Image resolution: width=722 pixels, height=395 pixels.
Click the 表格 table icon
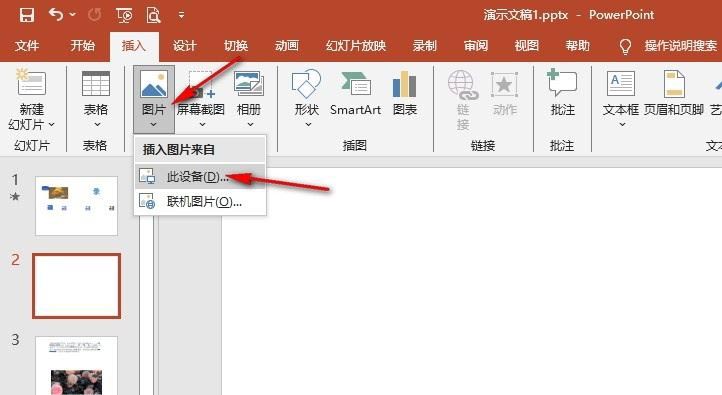click(x=96, y=83)
